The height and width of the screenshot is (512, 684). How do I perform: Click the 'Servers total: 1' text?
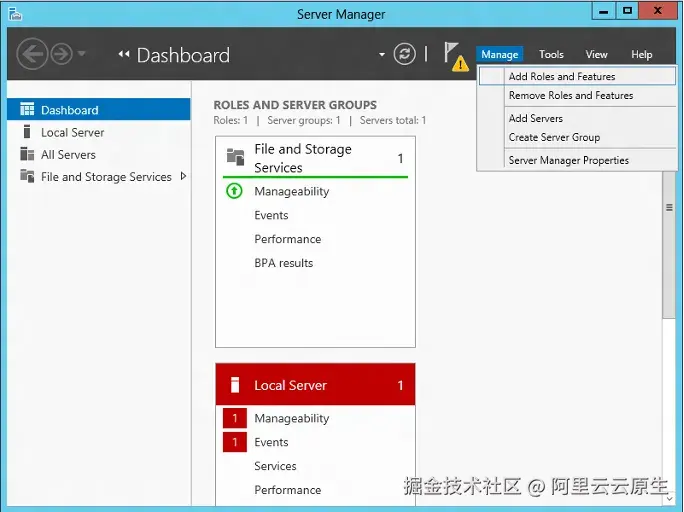[x=393, y=120]
